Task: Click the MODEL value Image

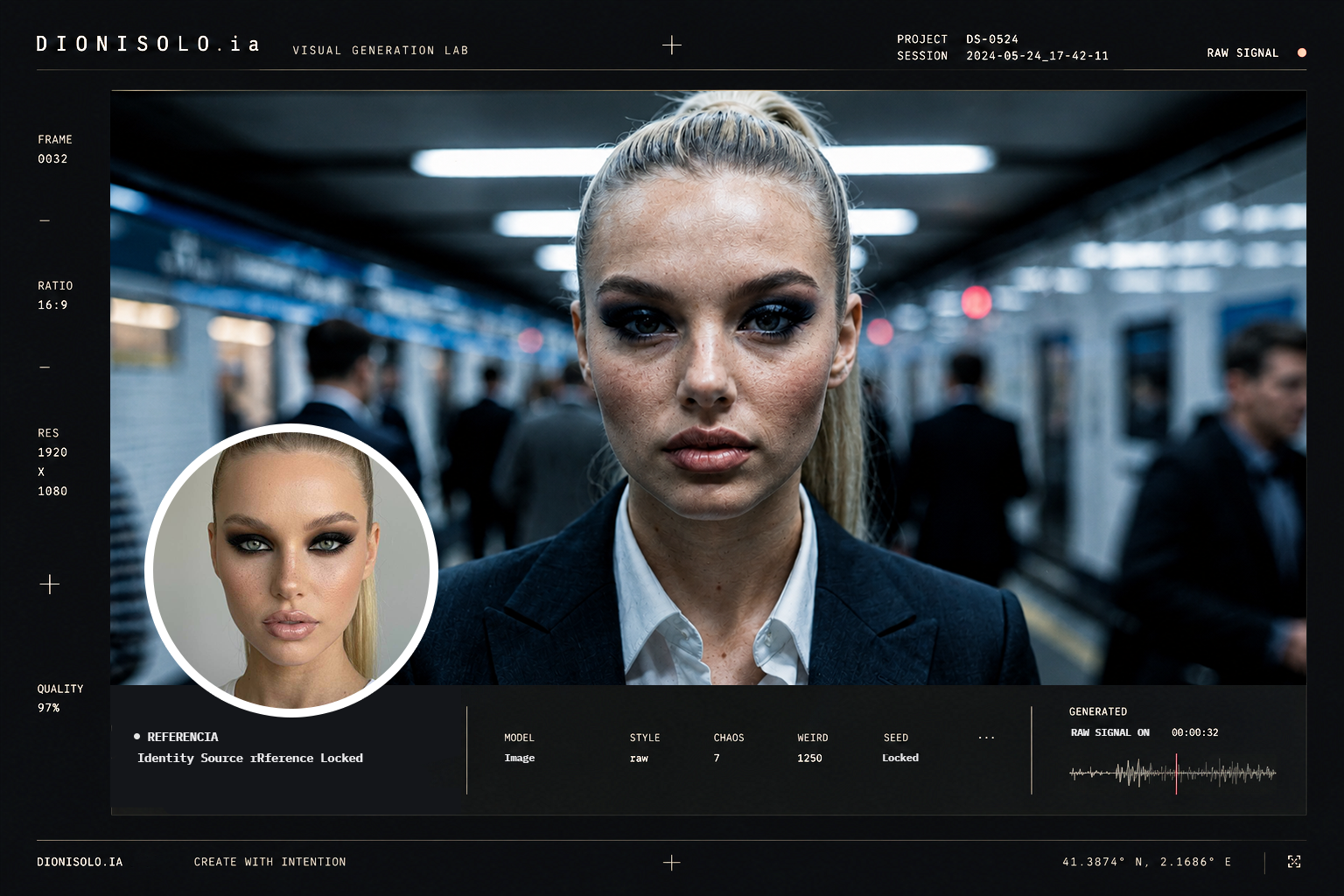Action: click(x=520, y=758)
